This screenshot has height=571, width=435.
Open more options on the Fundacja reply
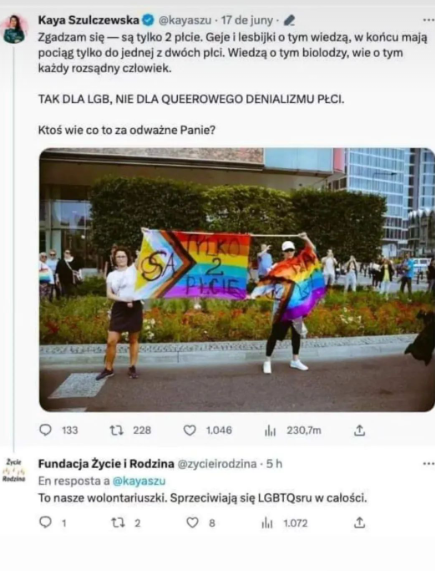point(428,464)
